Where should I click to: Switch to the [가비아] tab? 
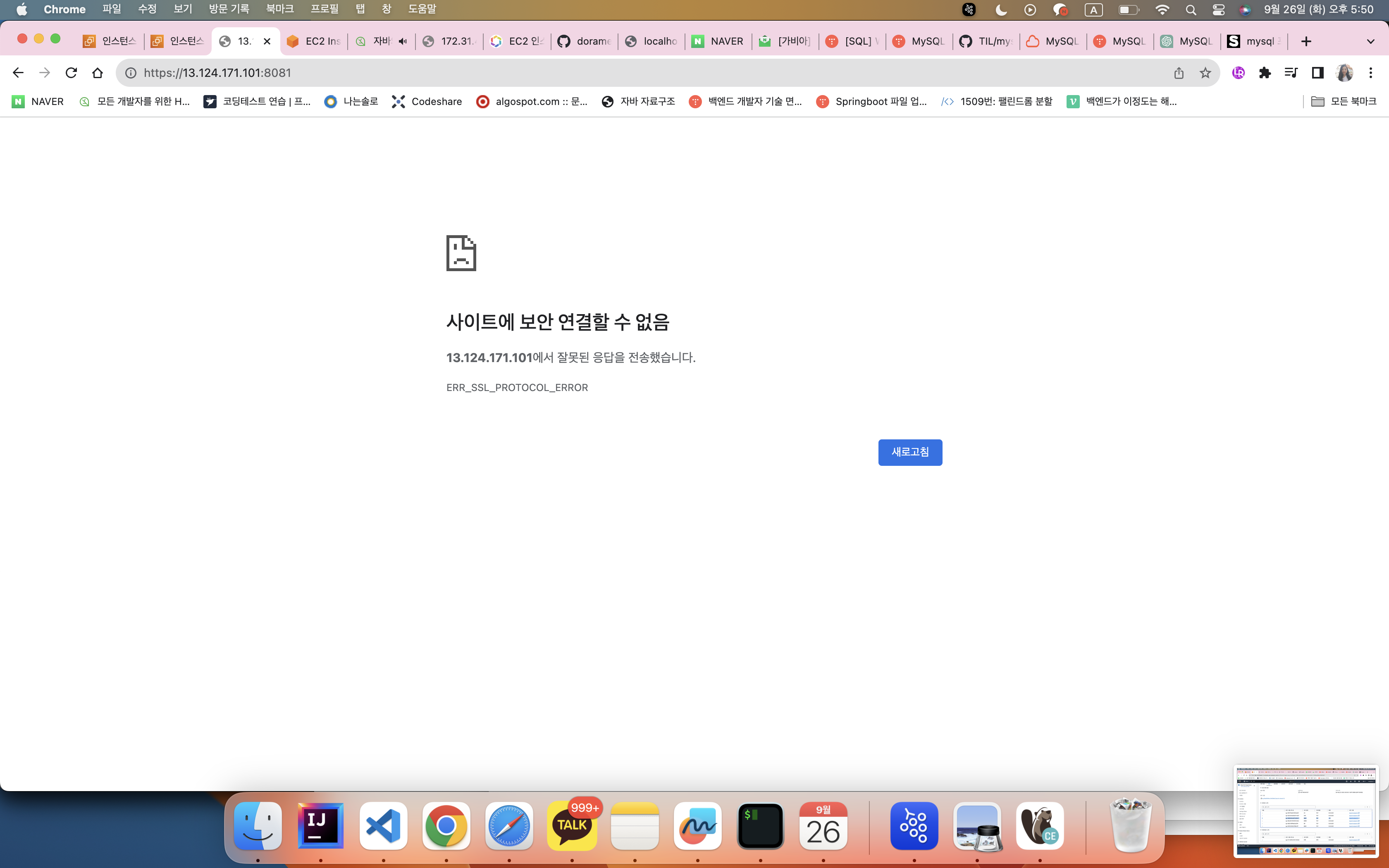785,41
